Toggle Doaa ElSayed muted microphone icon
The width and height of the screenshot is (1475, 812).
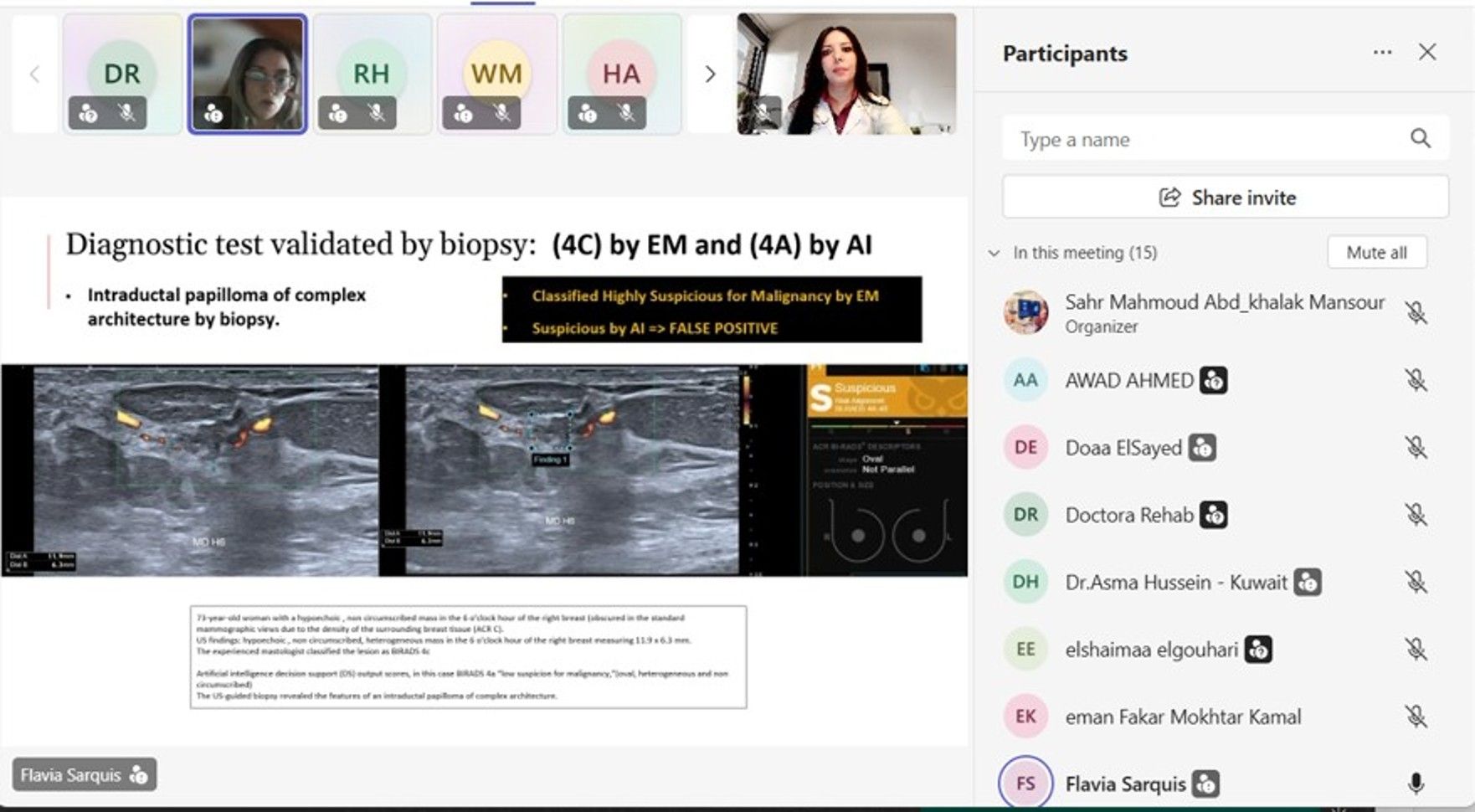(x=1416, y=448)
